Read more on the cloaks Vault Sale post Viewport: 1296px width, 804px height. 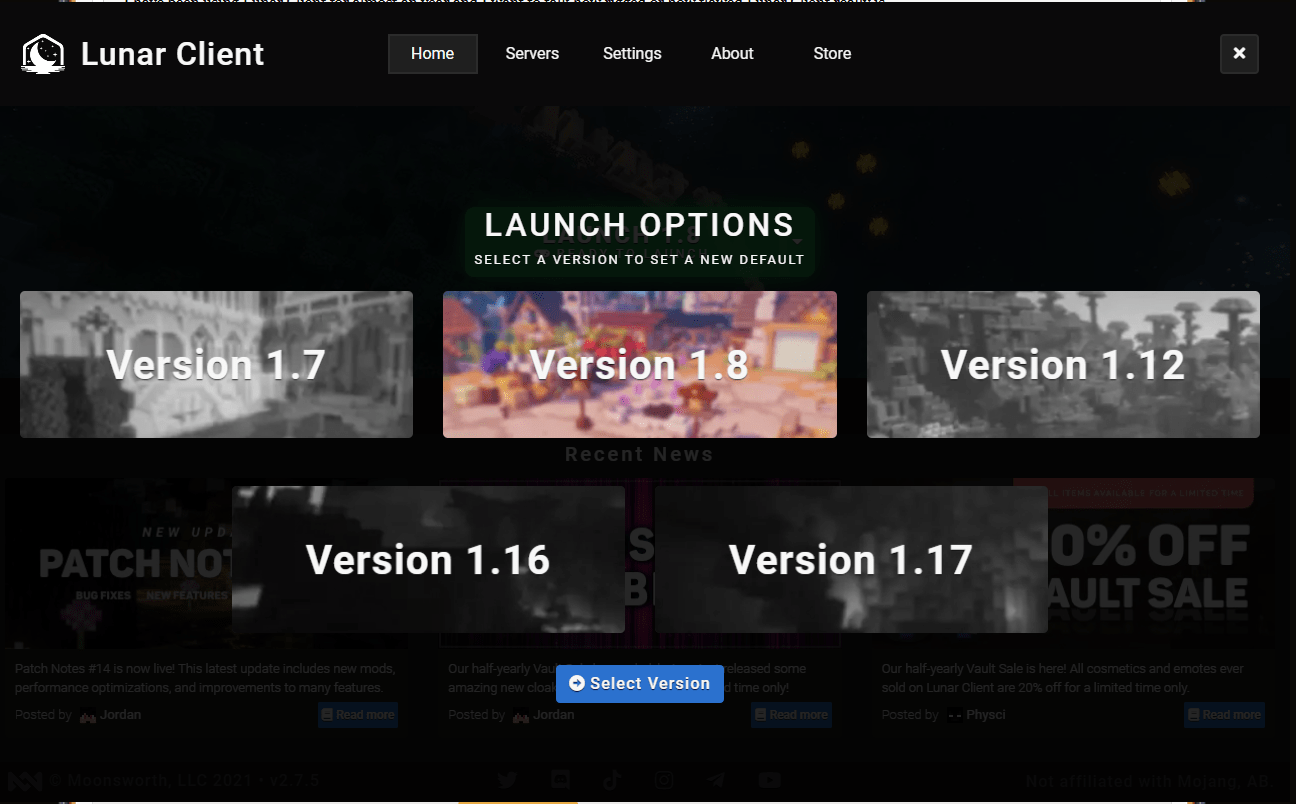pos(791,715)
